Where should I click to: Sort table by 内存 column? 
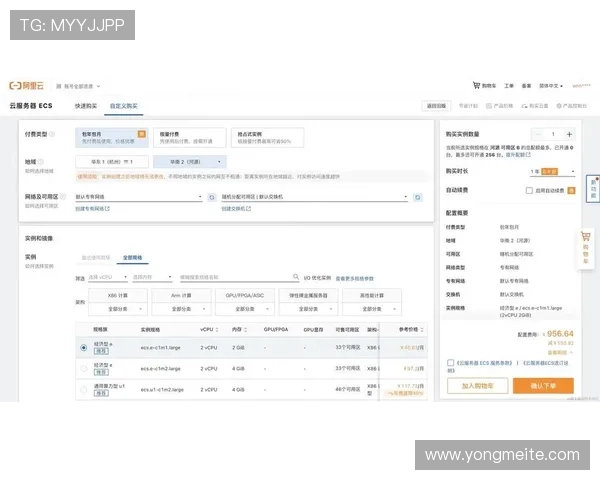(x=246, y=329)
